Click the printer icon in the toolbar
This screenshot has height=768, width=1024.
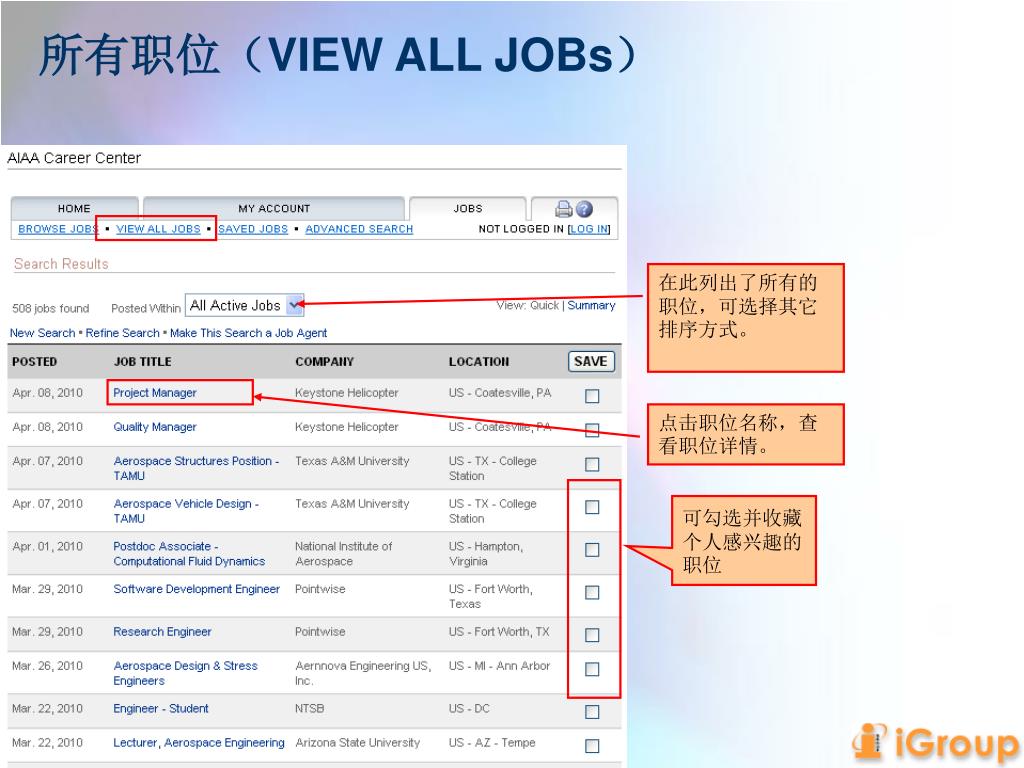pos(563,209)
